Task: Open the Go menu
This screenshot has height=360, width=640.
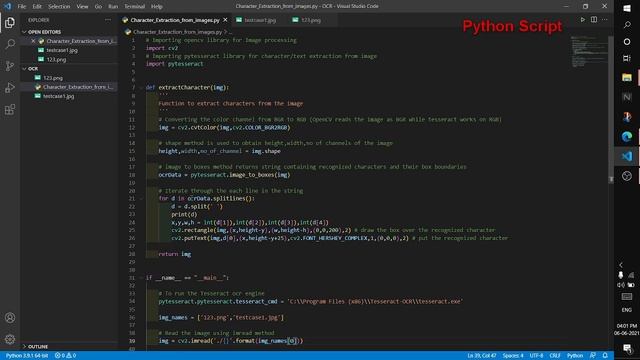Action: click(98, 7)
